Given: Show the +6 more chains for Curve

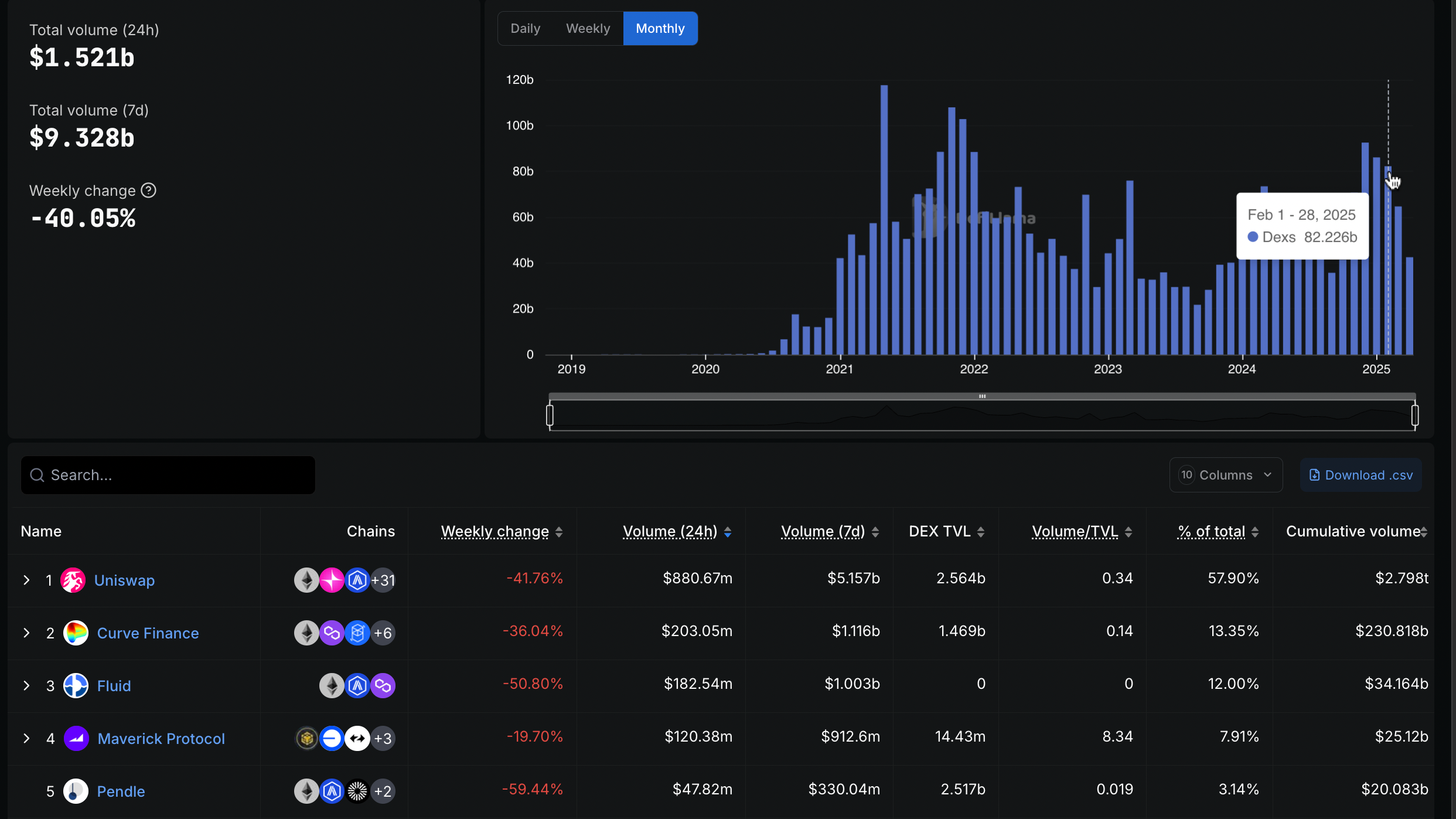Looking at the screenshot, I should pyautogui.click(x=383, y=633).
